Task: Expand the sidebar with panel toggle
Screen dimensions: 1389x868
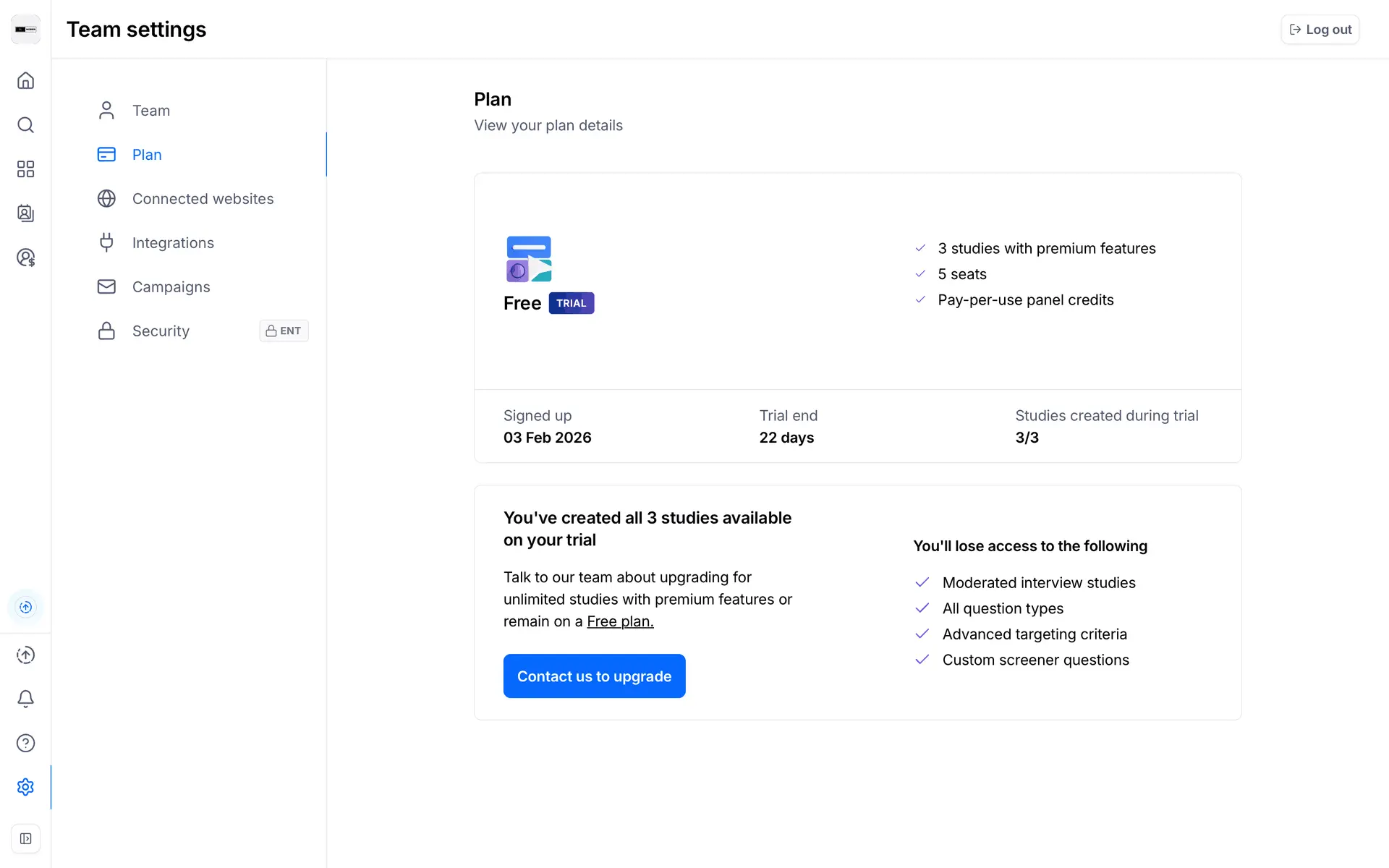Action: (x=25, y=838)
